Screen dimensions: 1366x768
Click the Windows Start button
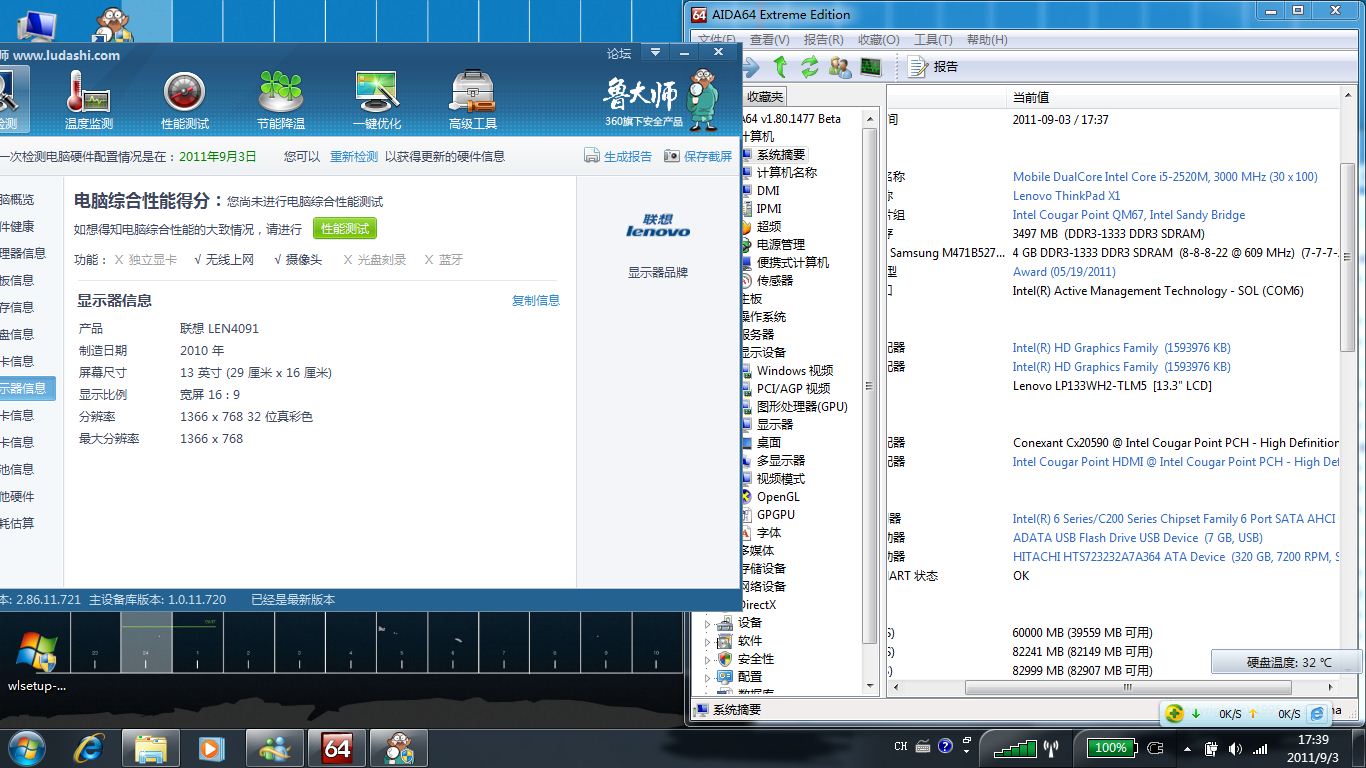[x=26, y=747]
